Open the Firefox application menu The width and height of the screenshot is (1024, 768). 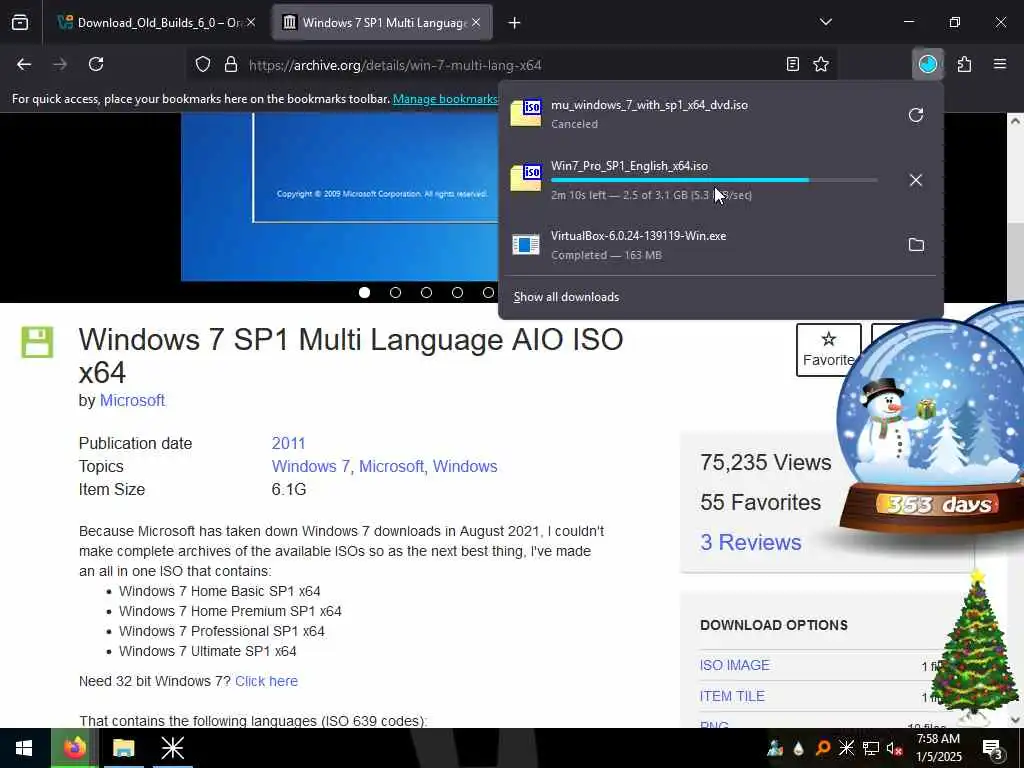tap(999, 64)
